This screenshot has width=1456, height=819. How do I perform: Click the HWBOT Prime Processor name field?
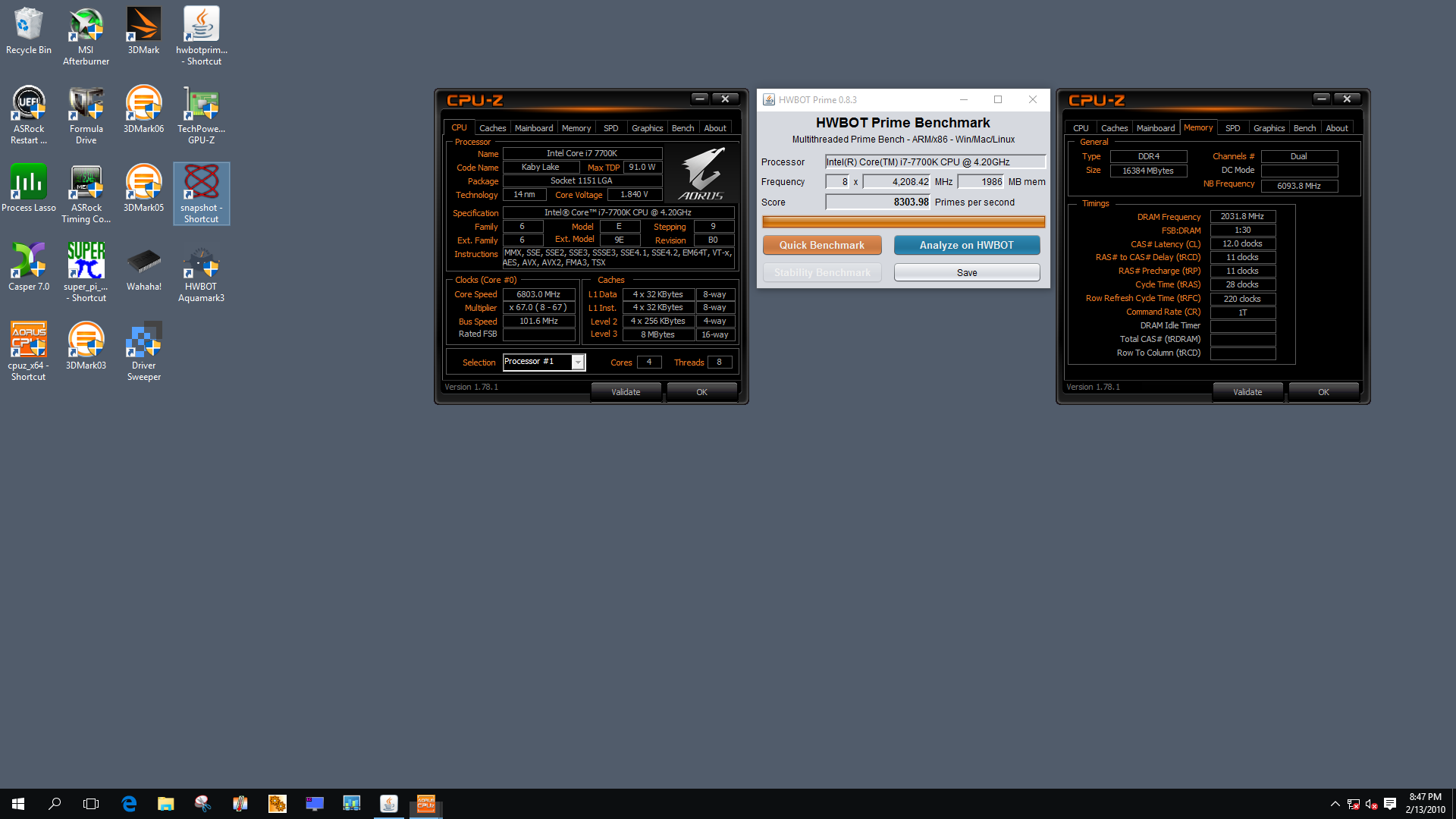point(935,162)
